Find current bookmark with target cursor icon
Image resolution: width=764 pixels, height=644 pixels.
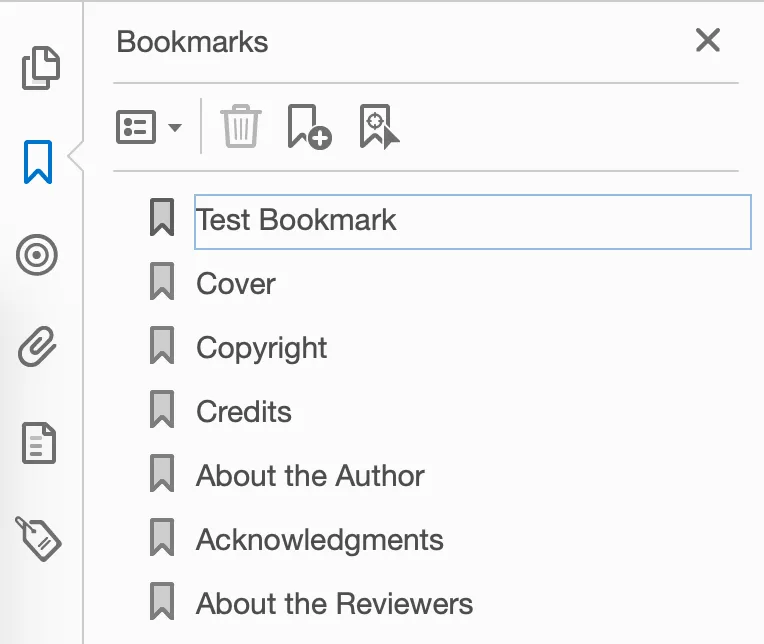[380, 127]
